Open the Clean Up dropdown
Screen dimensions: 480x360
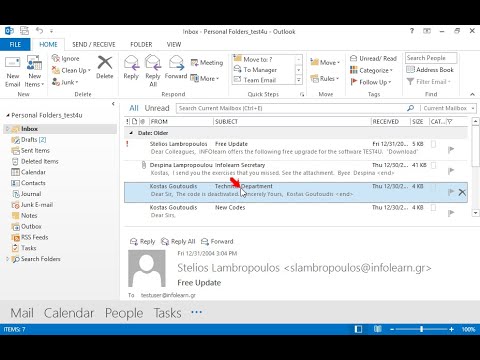tap(71, 70)
